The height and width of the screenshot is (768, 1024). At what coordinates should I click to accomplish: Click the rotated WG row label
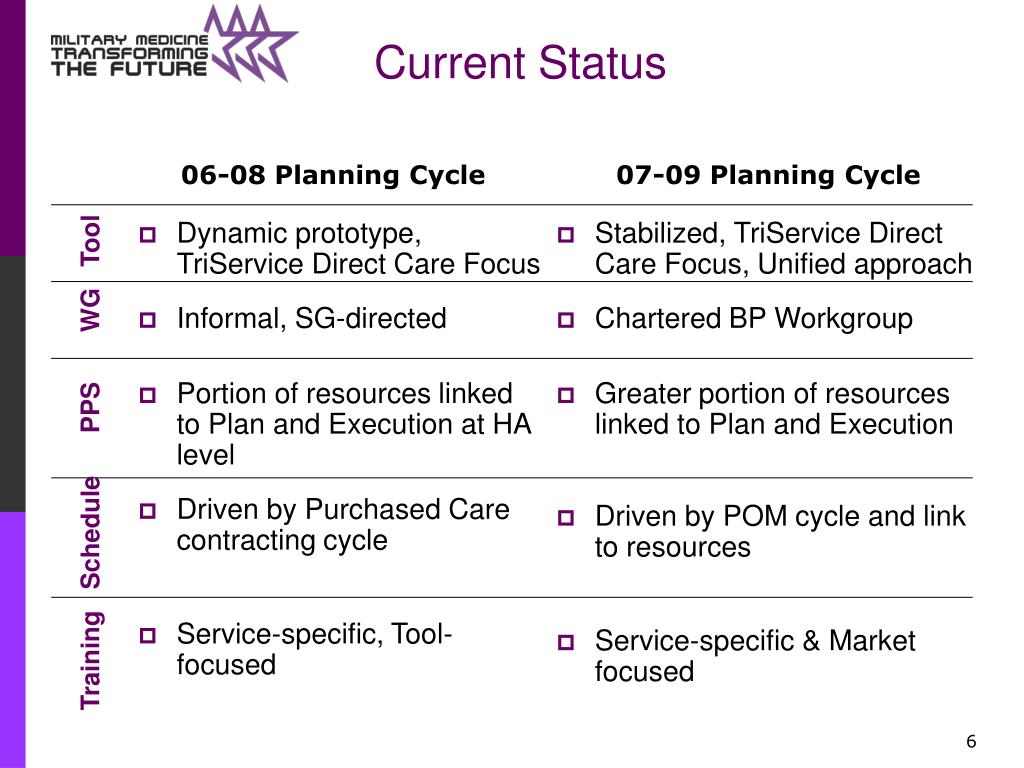[90, 311]
